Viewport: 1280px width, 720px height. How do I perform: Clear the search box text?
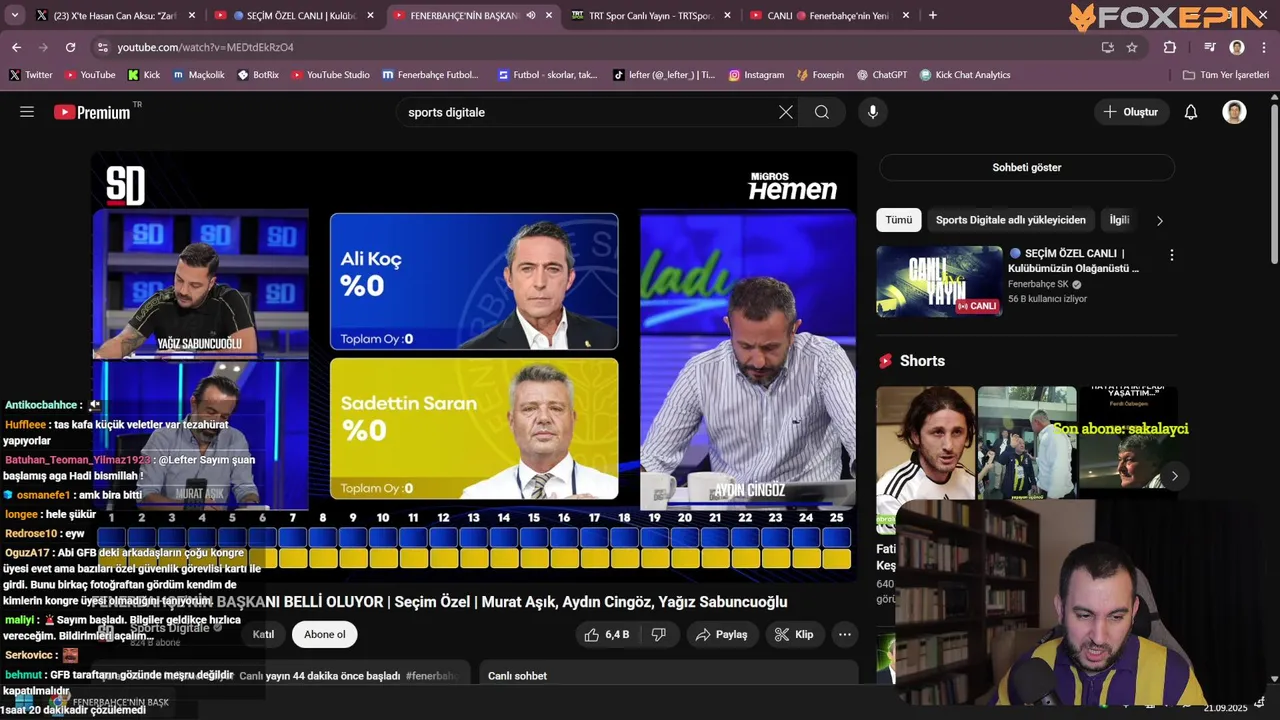tap(786, 112)
